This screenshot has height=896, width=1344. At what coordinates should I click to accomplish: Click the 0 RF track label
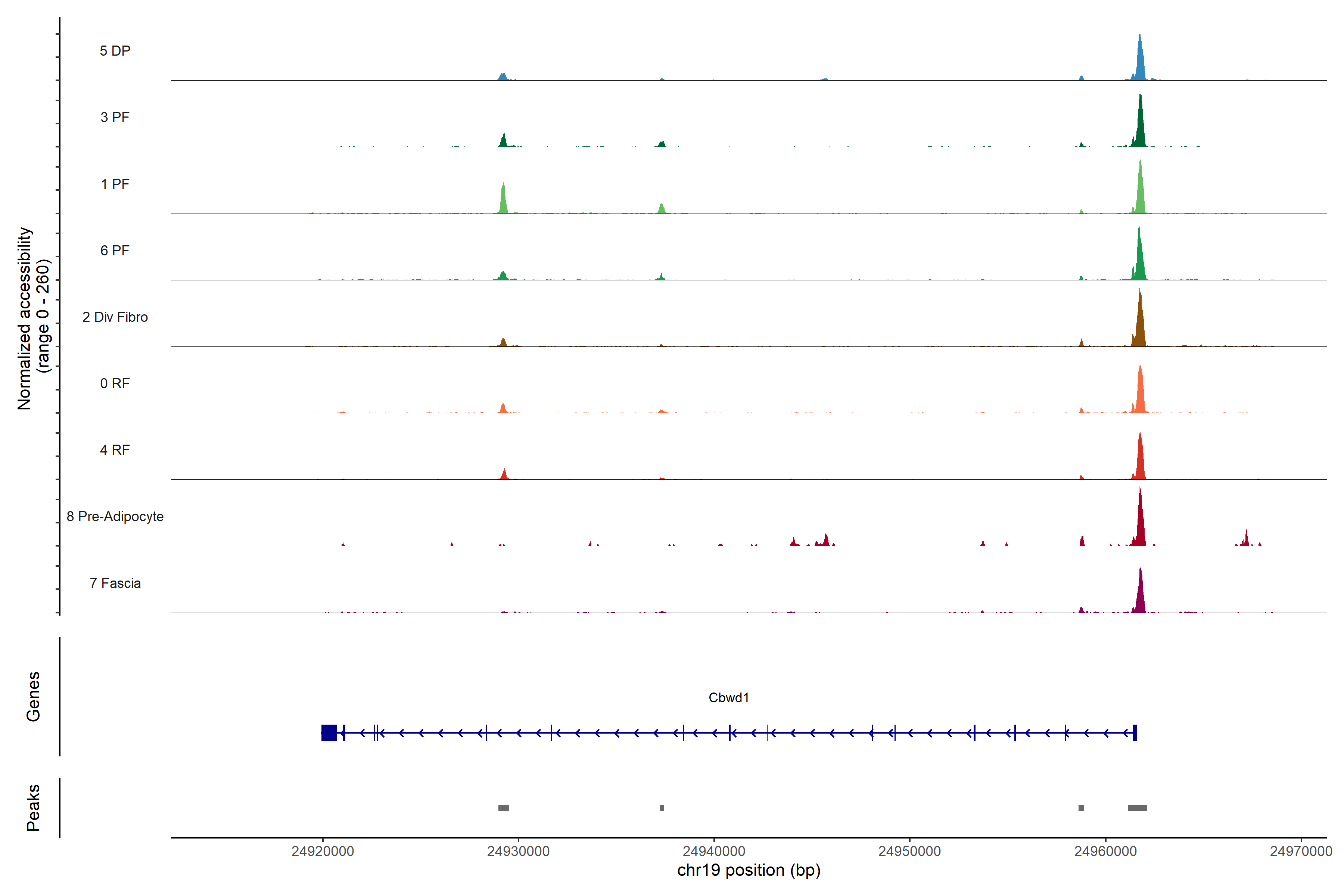pyautogui.click(x=115, y=383)
